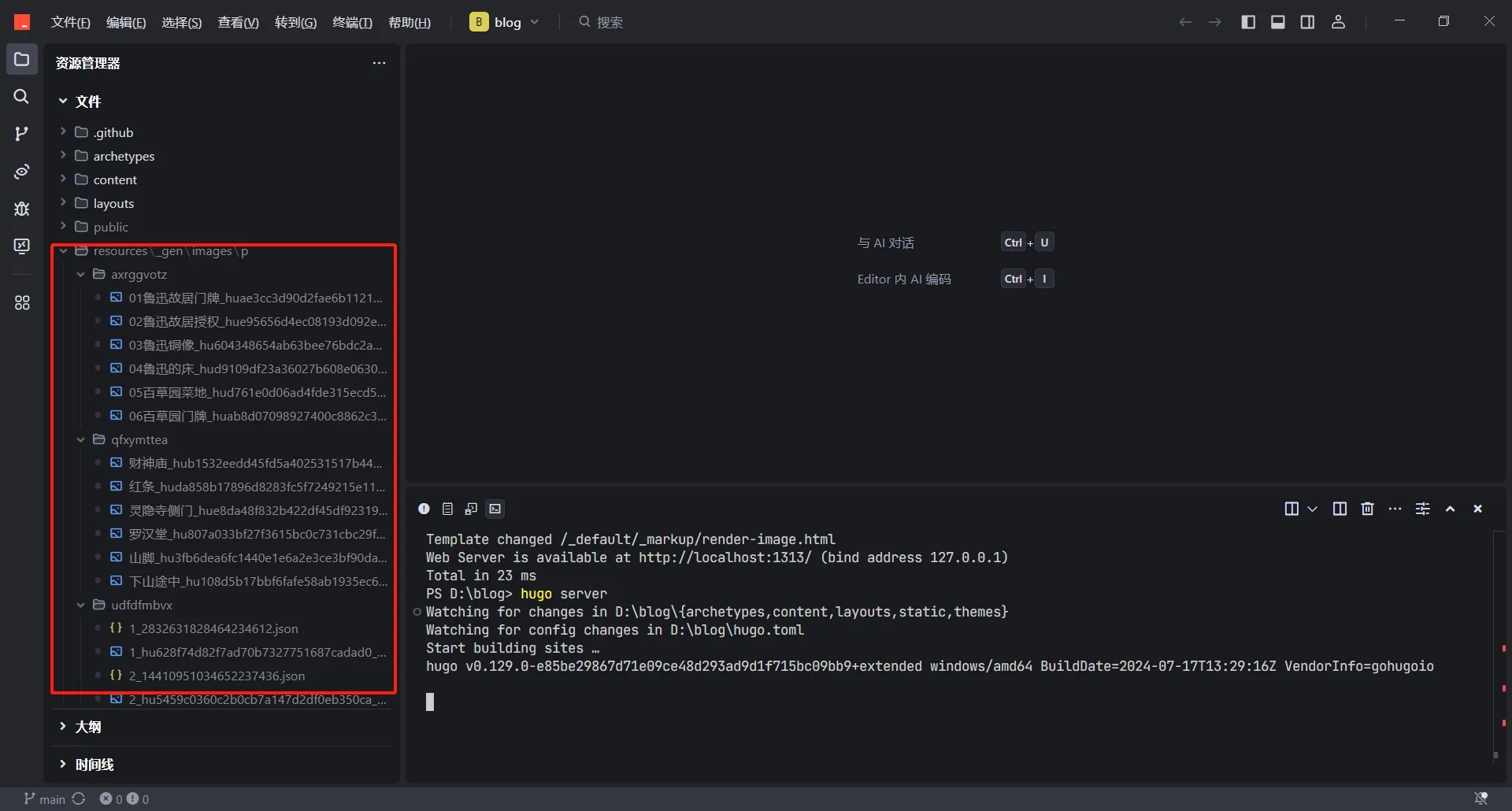Navigate forward with the right arrow
This screenshot has height=811, width=1512.
click(1215, 22)
